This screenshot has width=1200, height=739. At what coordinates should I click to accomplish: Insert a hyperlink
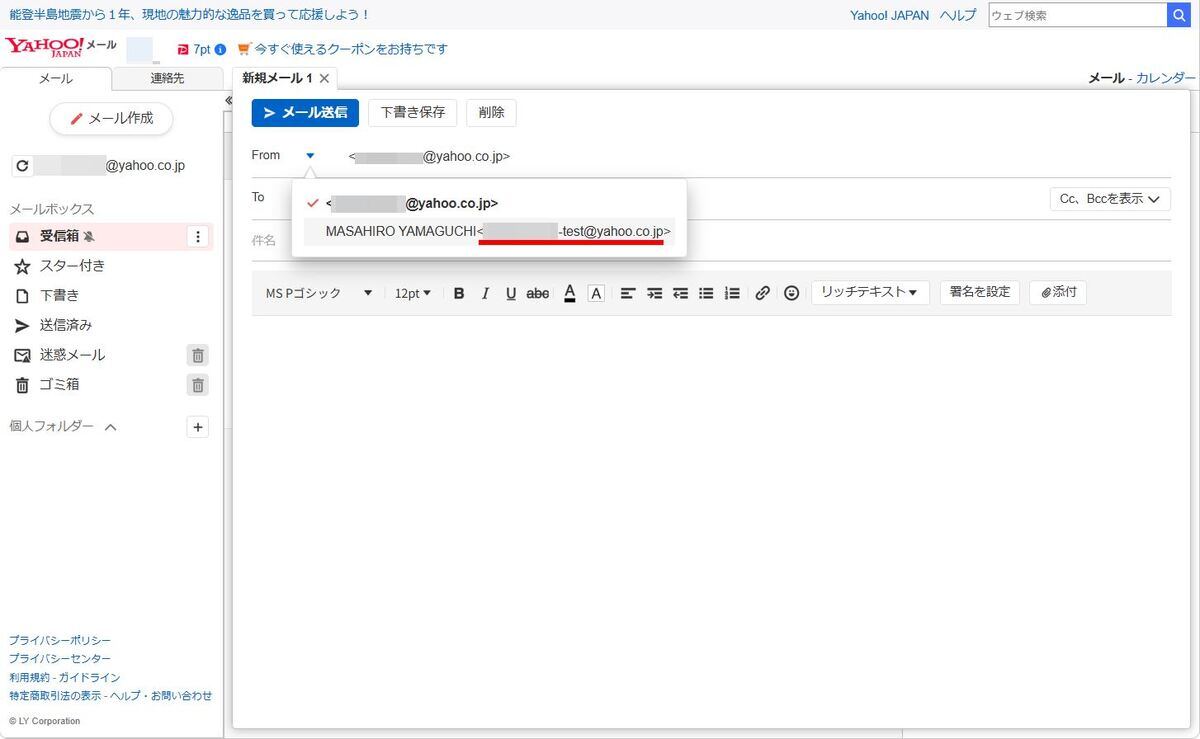tap(763, 293)
